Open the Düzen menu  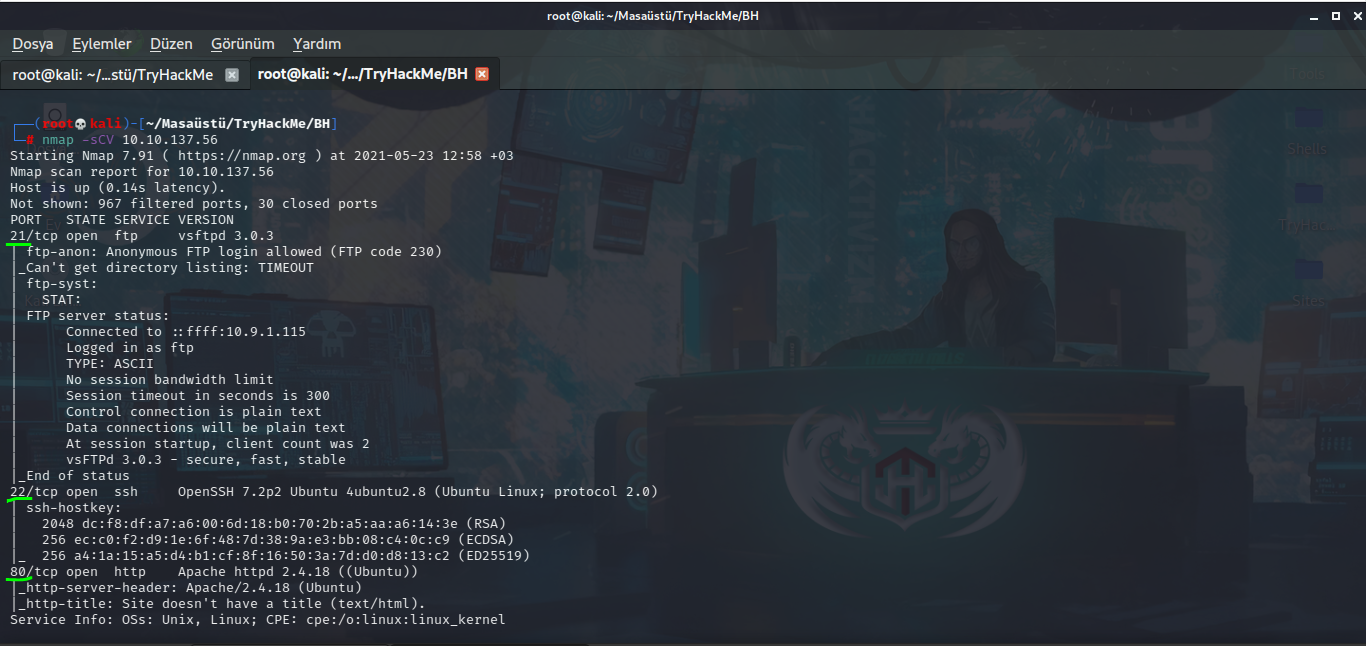pos(171,44)
